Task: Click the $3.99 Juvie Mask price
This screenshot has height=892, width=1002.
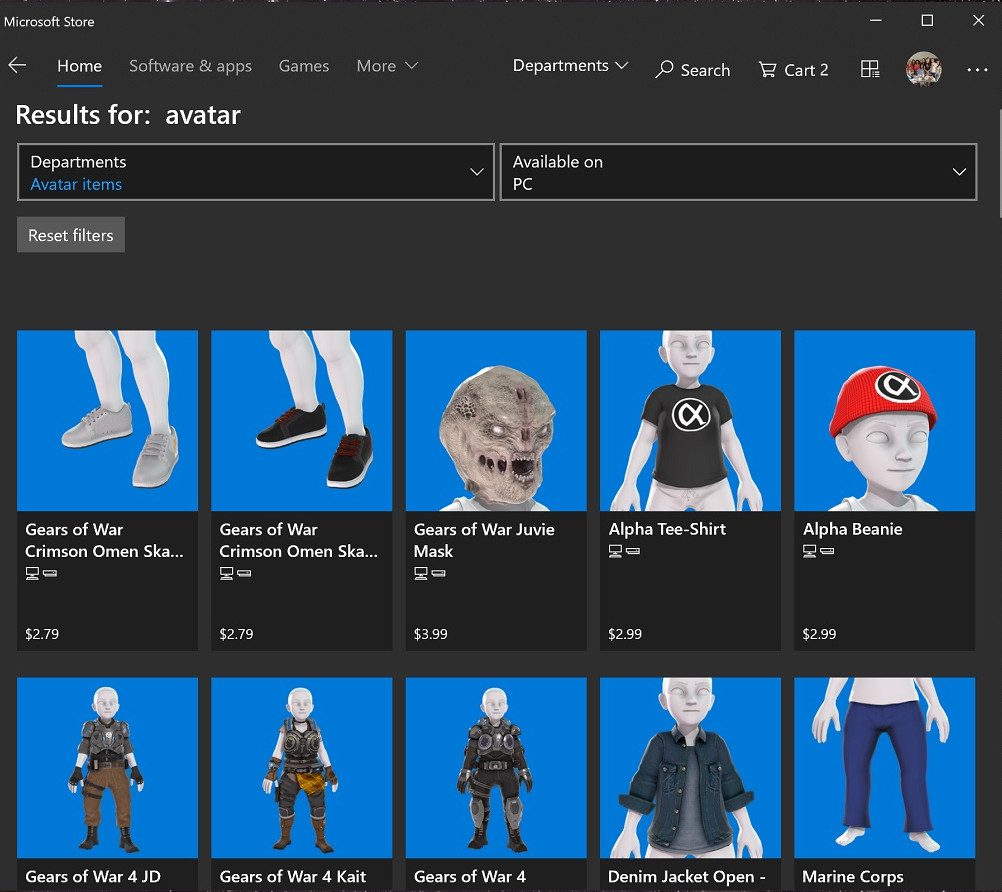Action: tap(430, 634)
